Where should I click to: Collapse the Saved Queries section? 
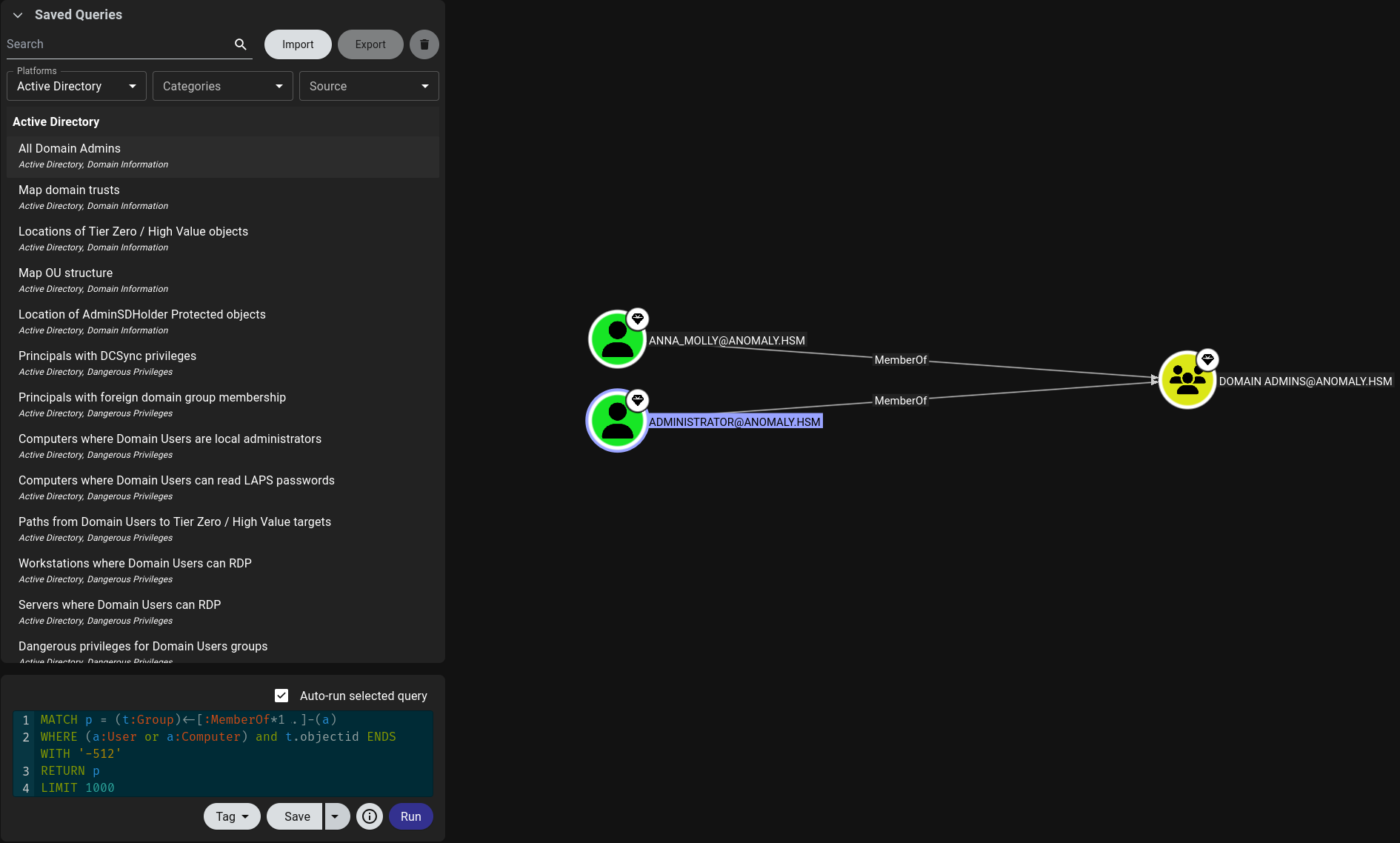coord(18,15)
